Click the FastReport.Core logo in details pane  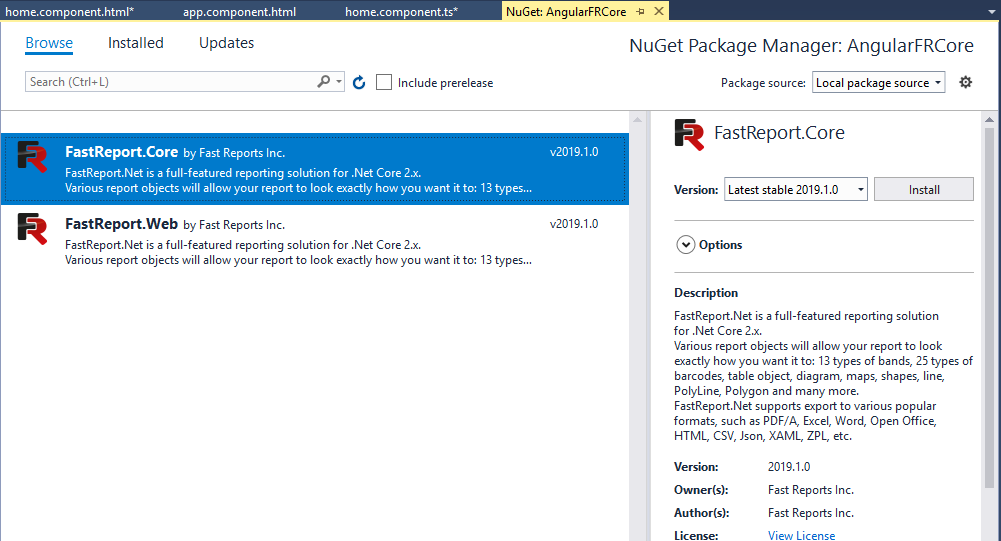point(689,134)
